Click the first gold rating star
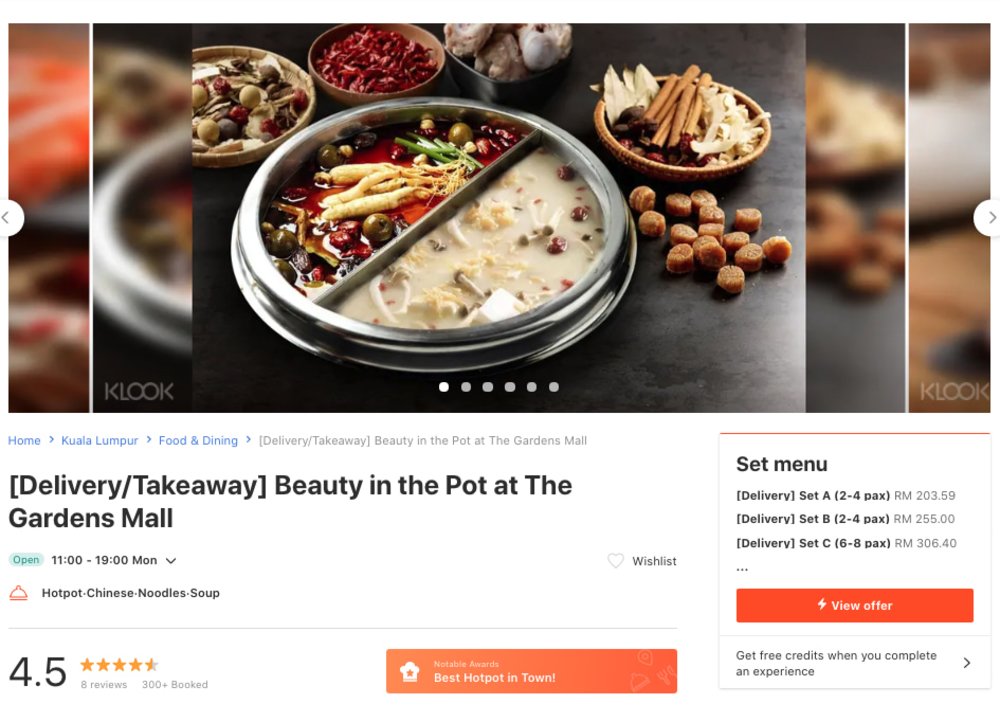Screen dimensions: 1000x721 click(x=86, y=663)
